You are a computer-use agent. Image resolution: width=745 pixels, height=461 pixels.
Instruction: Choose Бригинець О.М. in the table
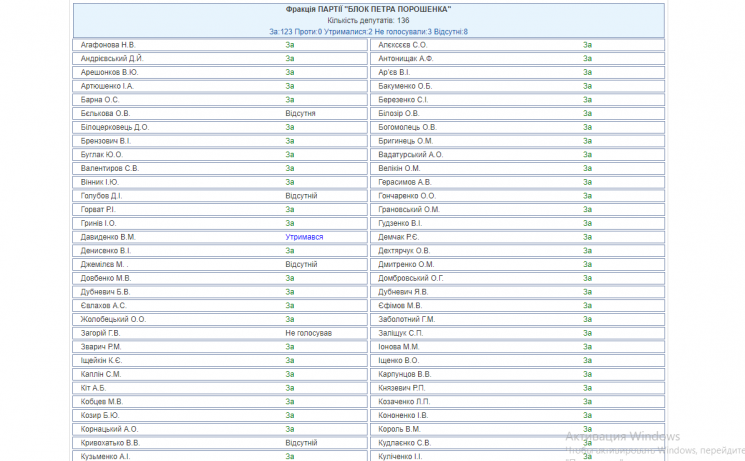[405, 141]
